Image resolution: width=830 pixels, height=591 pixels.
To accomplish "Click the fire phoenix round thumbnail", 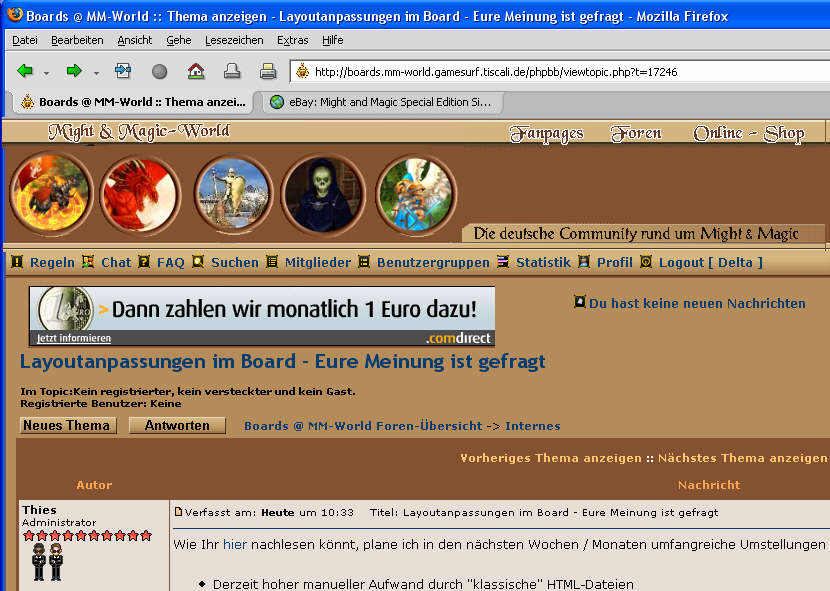I will (51, 194).
